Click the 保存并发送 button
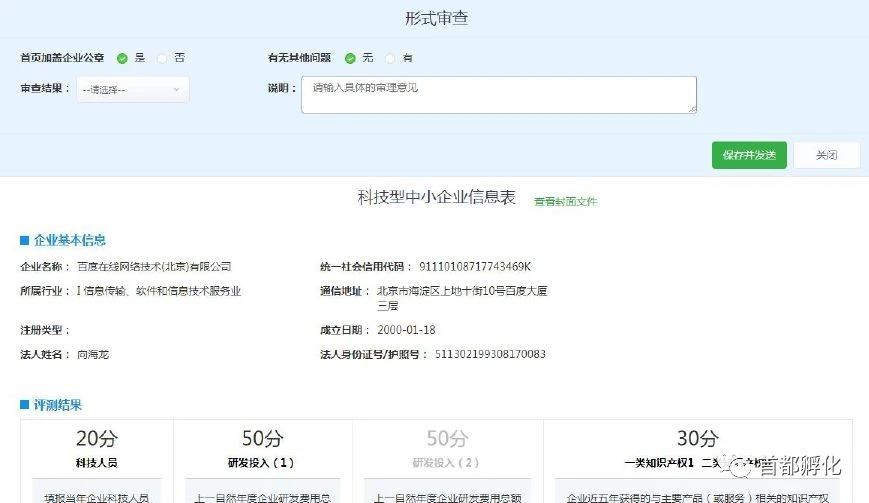This screenshot has width=869, height=503. point(749,155)
